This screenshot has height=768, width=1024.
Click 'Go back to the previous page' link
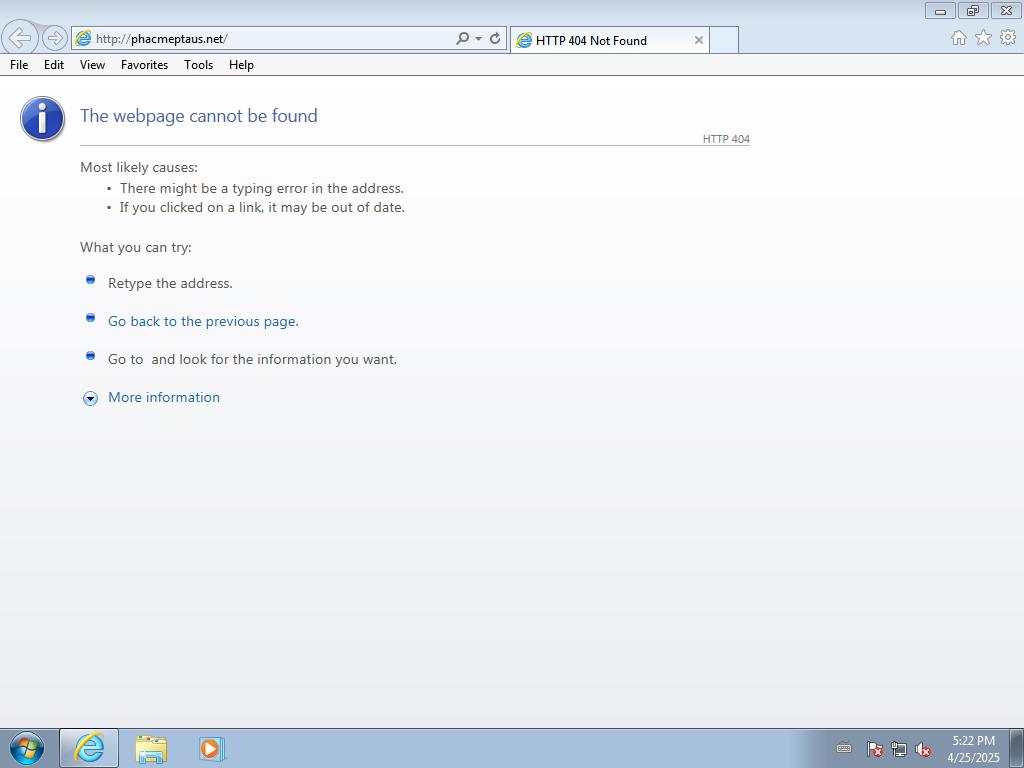[x=203, y=321]
